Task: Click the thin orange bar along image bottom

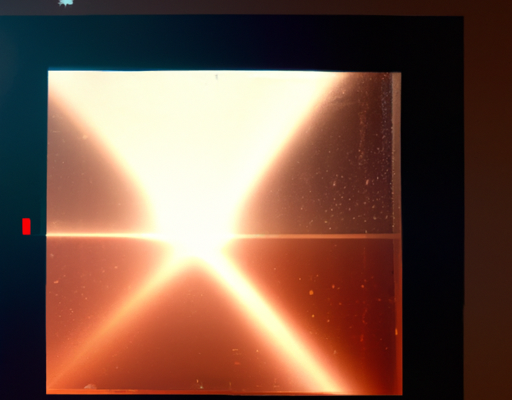Action: point(224,392)
